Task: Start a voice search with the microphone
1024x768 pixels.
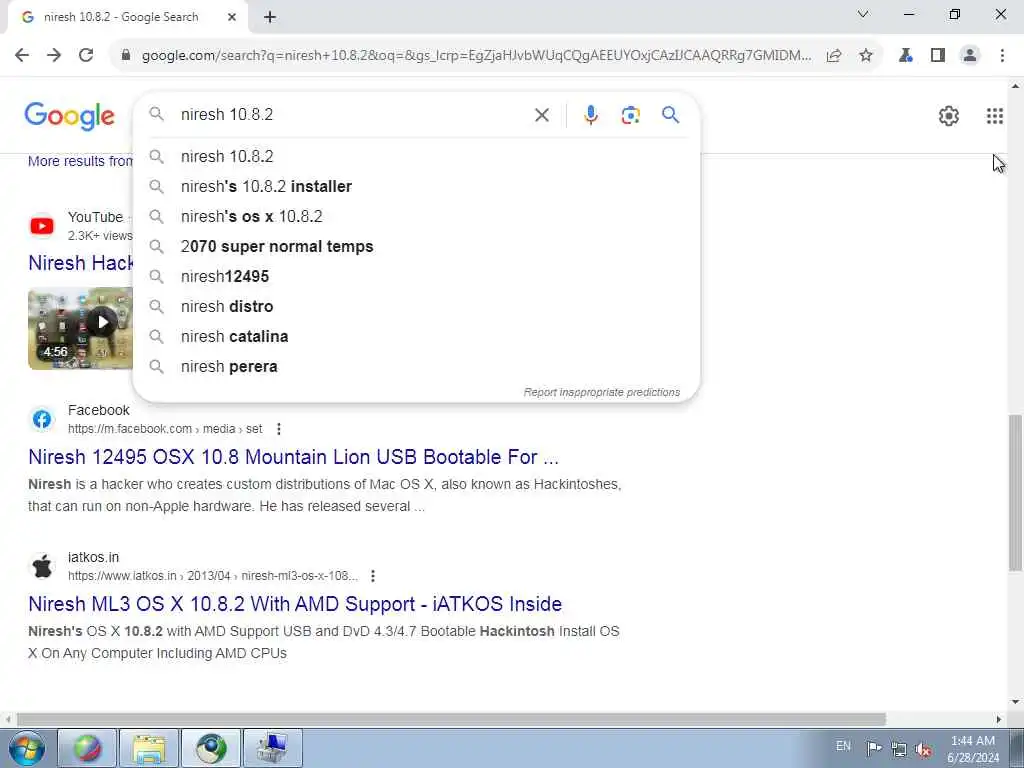Action: point(590,116)
